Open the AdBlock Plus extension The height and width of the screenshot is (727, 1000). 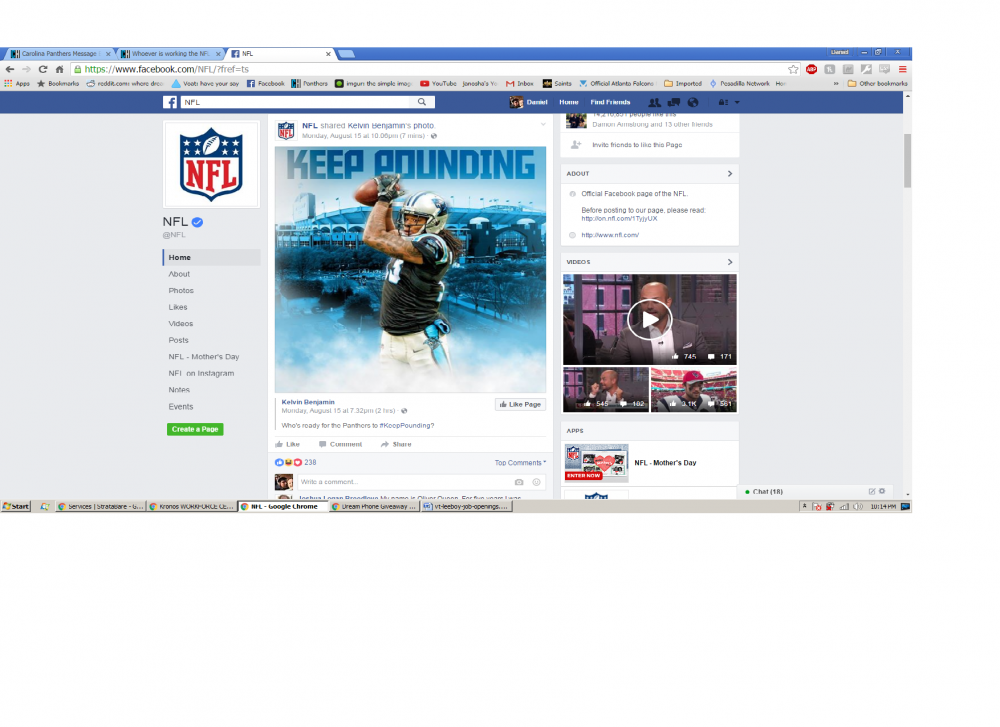(811, 70)
